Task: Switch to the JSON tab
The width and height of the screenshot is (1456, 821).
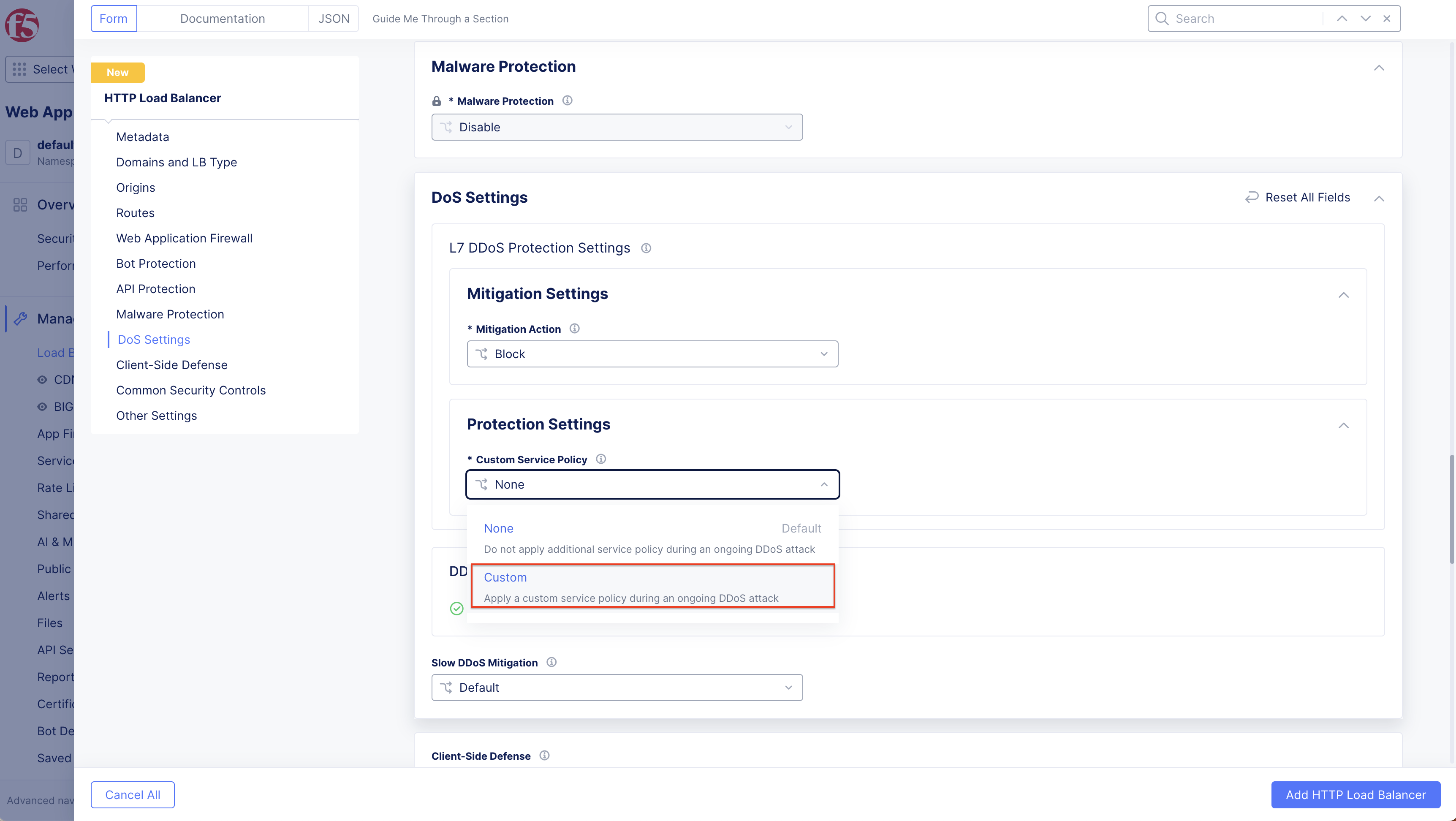Action: click(x=334, y=18)
